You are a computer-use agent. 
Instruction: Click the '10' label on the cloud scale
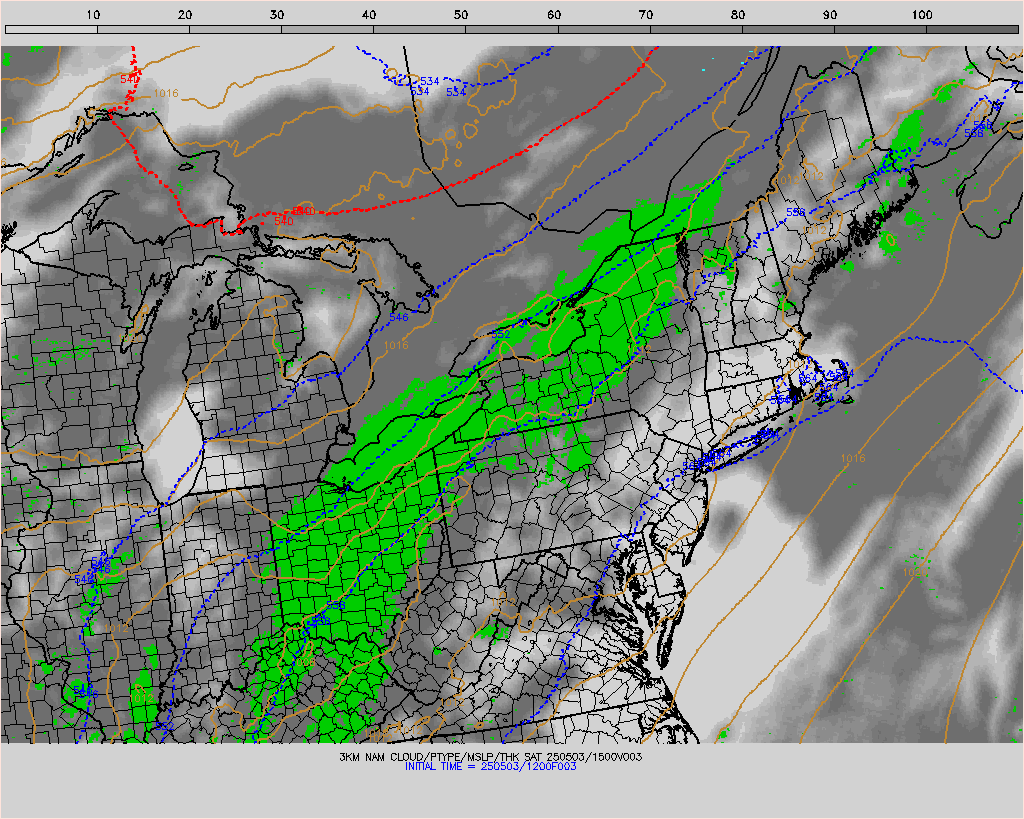click(93, 14)
